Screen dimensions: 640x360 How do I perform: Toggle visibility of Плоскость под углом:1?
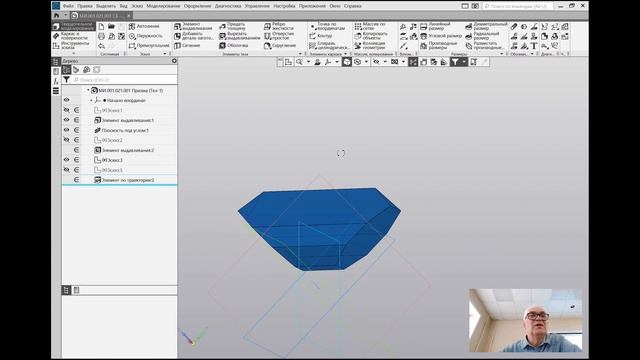coord(67,130)
